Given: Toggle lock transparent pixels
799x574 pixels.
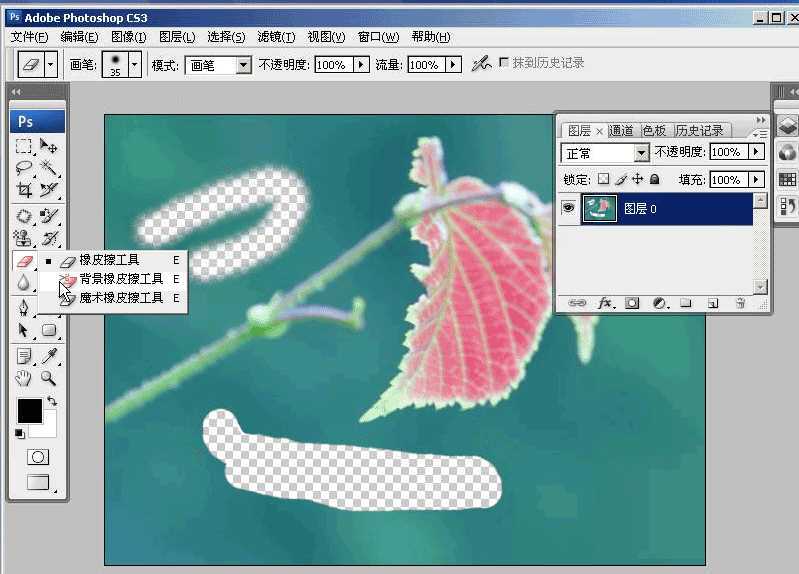Looking at the screenshot, I should (603, 179).
